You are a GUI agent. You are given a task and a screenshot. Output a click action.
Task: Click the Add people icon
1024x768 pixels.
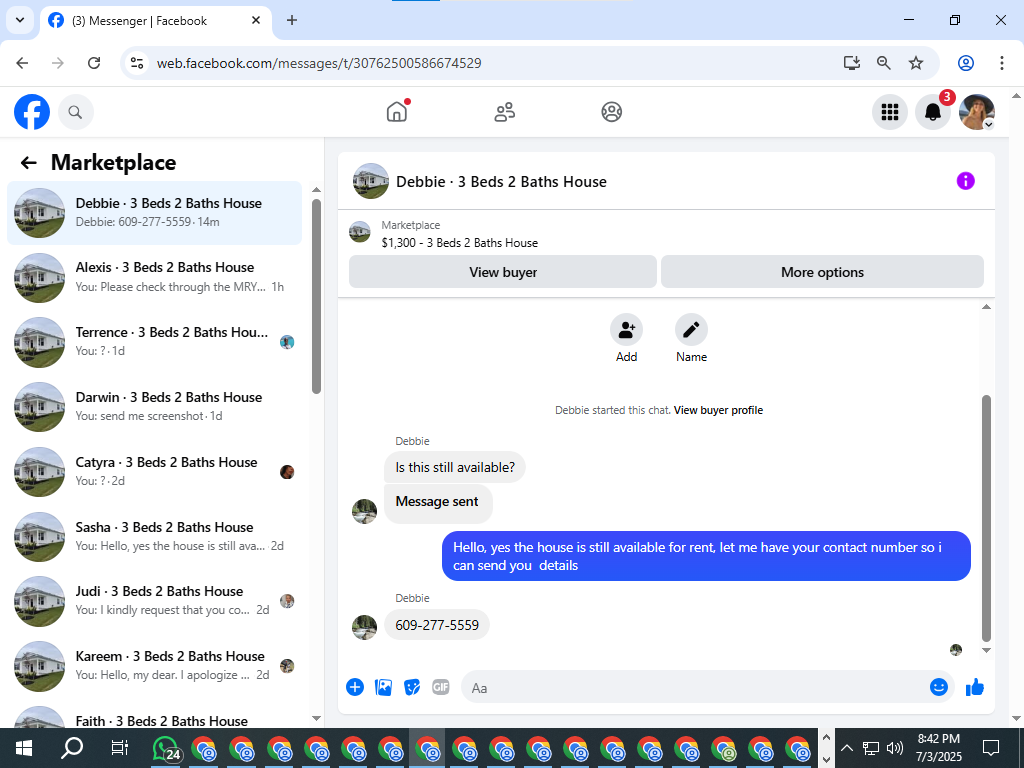(626, 330)
